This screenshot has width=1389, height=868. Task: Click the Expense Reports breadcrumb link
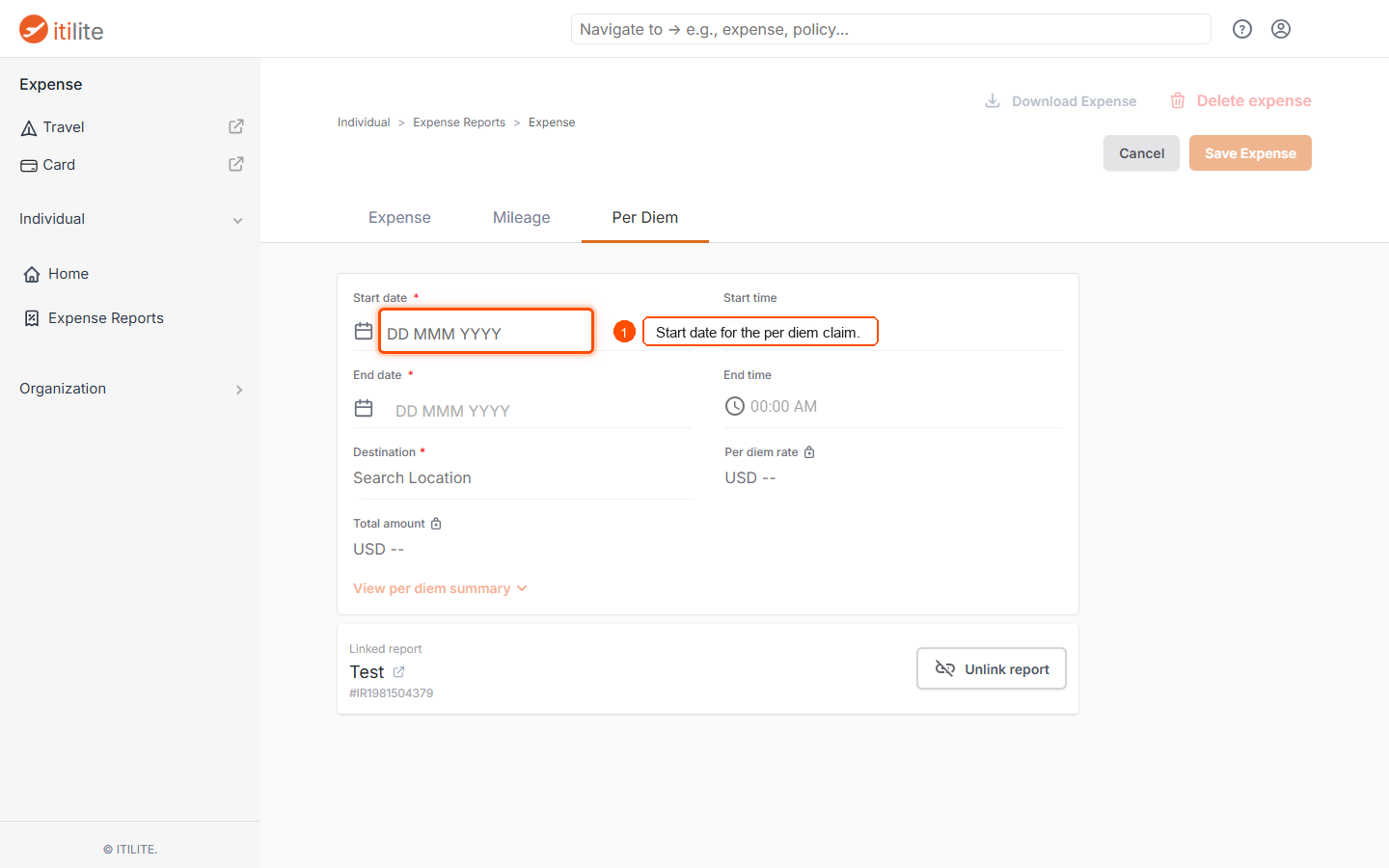point(459,122)
